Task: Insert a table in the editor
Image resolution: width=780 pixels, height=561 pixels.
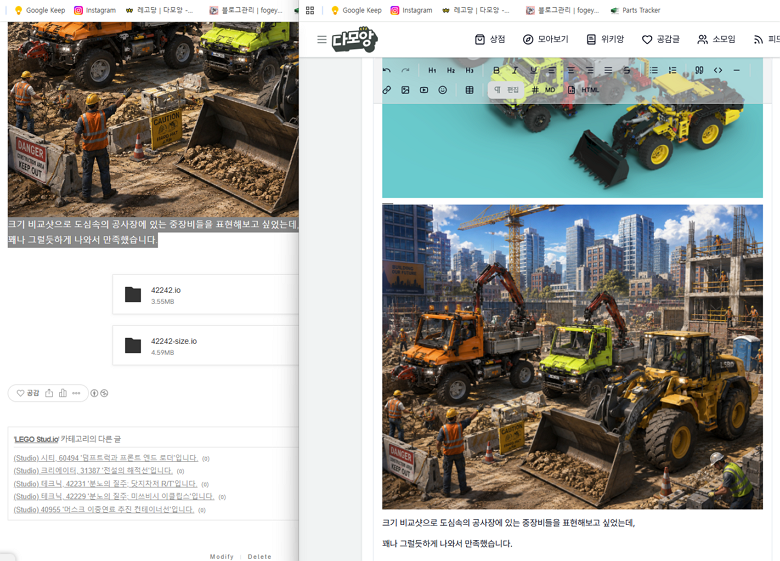Action: coord(469,90)
